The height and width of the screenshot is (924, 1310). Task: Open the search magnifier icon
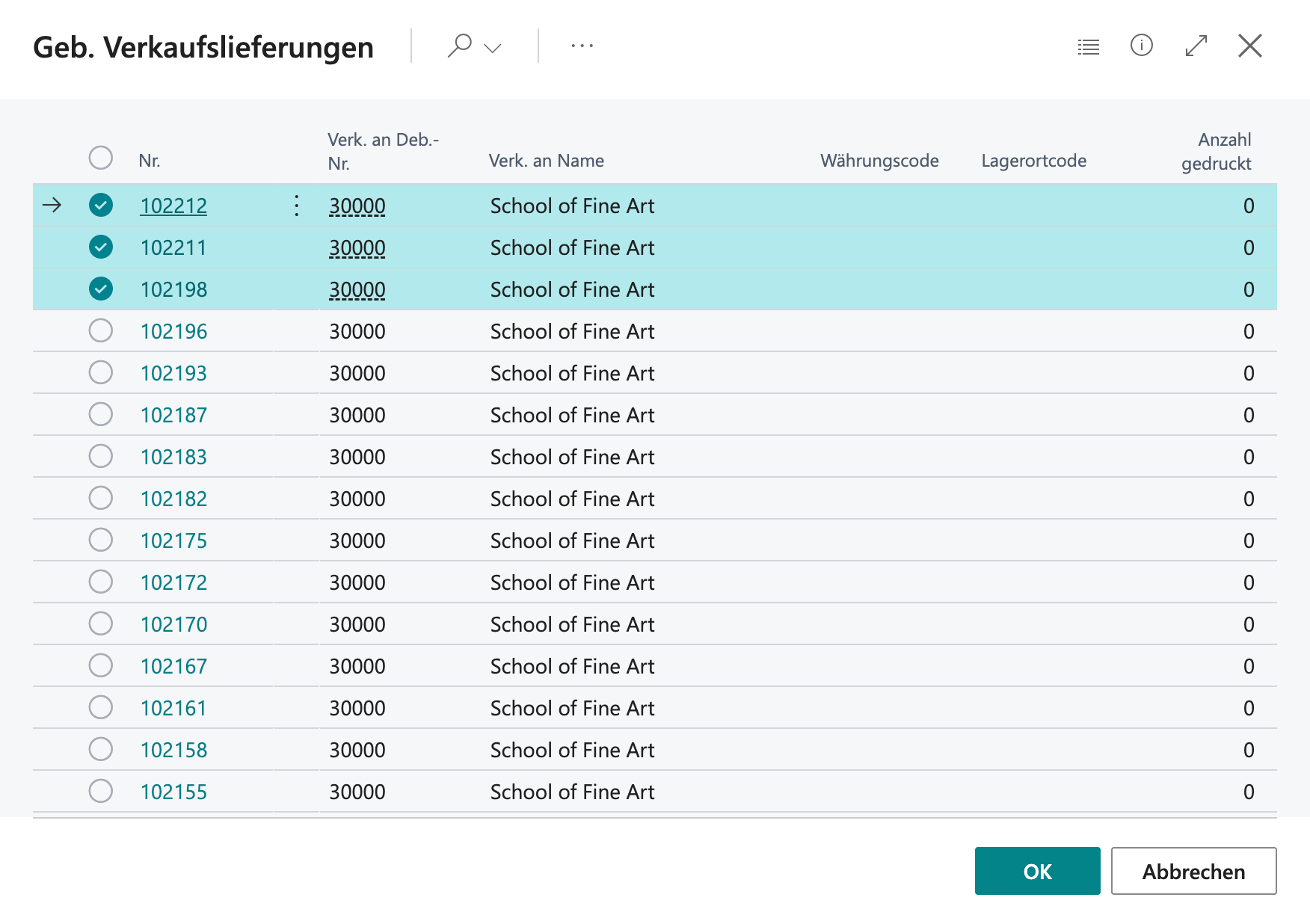point(459,46)
